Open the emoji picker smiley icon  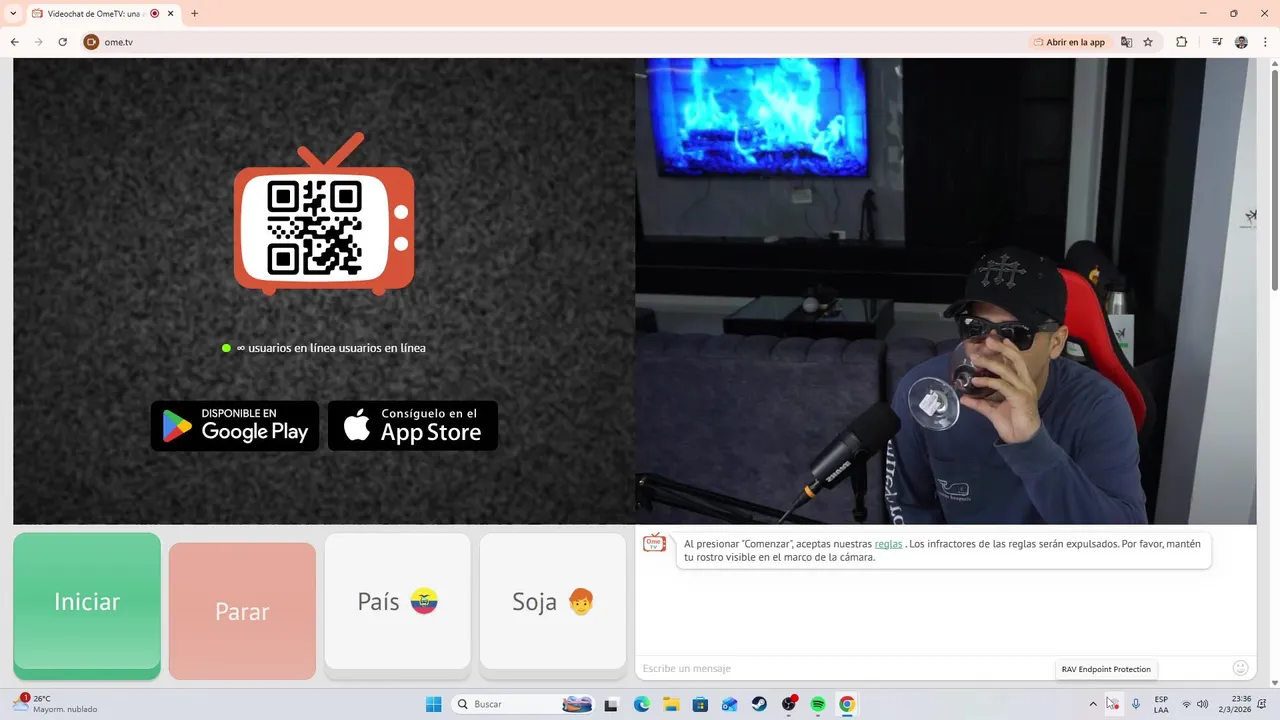pos(1241,668)
